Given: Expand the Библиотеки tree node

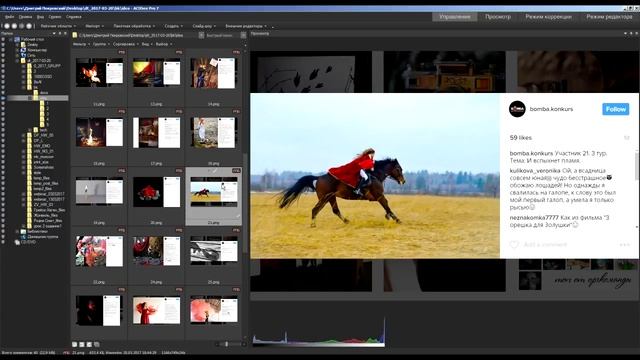Looking at the screenshot, I should click(x=17, y=231).
